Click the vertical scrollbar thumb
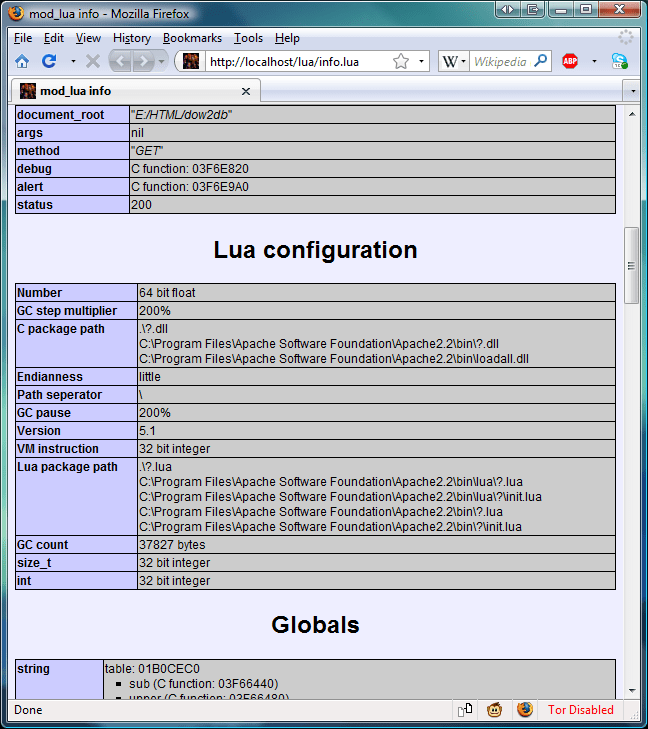Viewport: 648px width, 729px height. coord(631,265)
